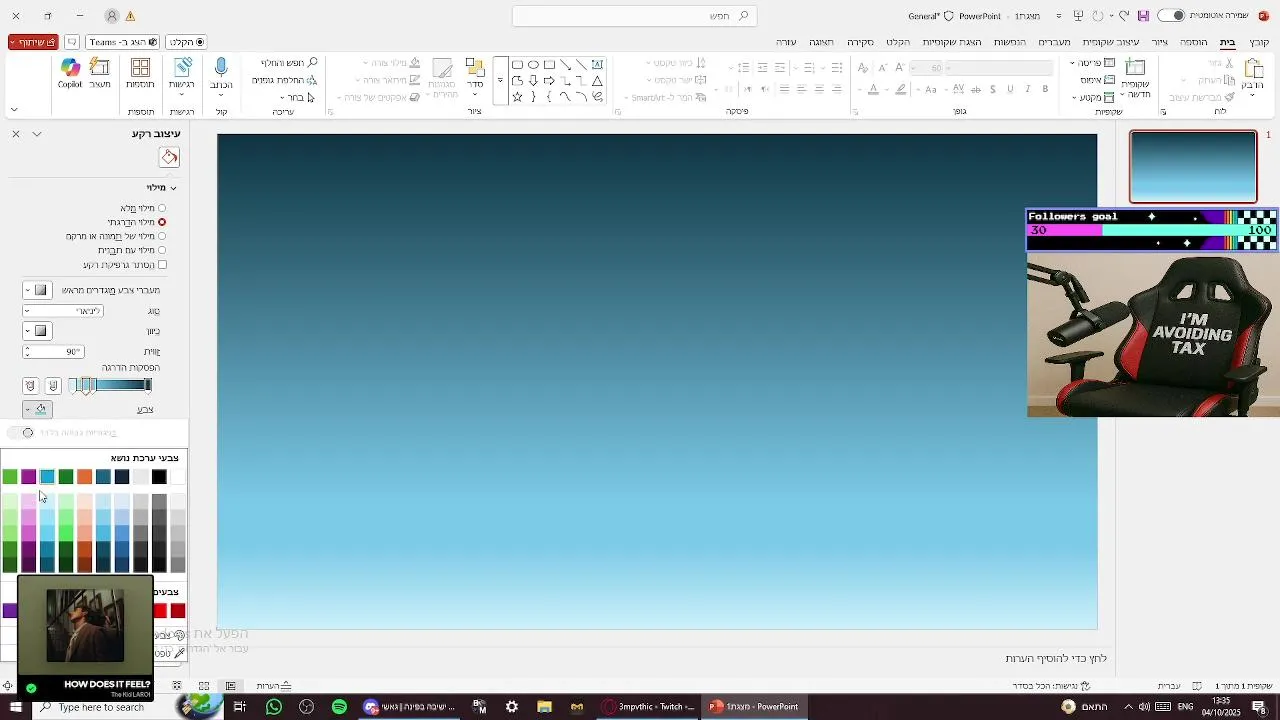Open the Sensitivity (רגישות) ribbon icon
Screen dimensions: 1280x720
click(x=182, y=73)
